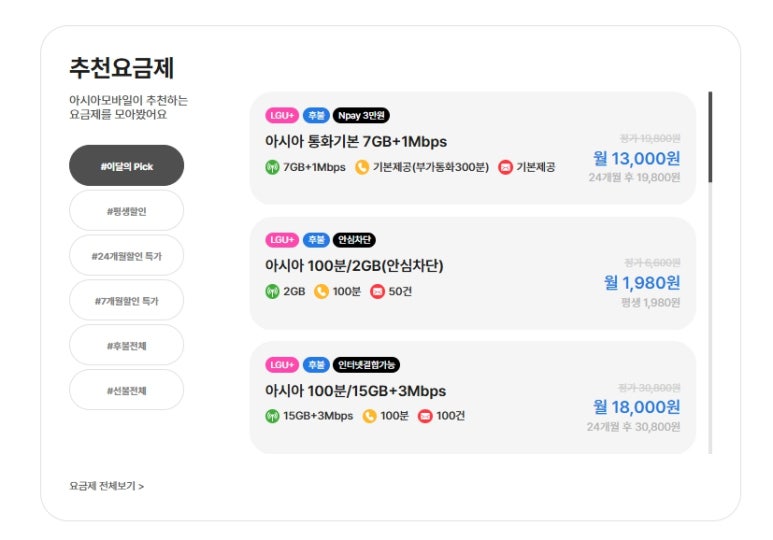Select the #이달의 Pick filter

[x=126, y=166]
